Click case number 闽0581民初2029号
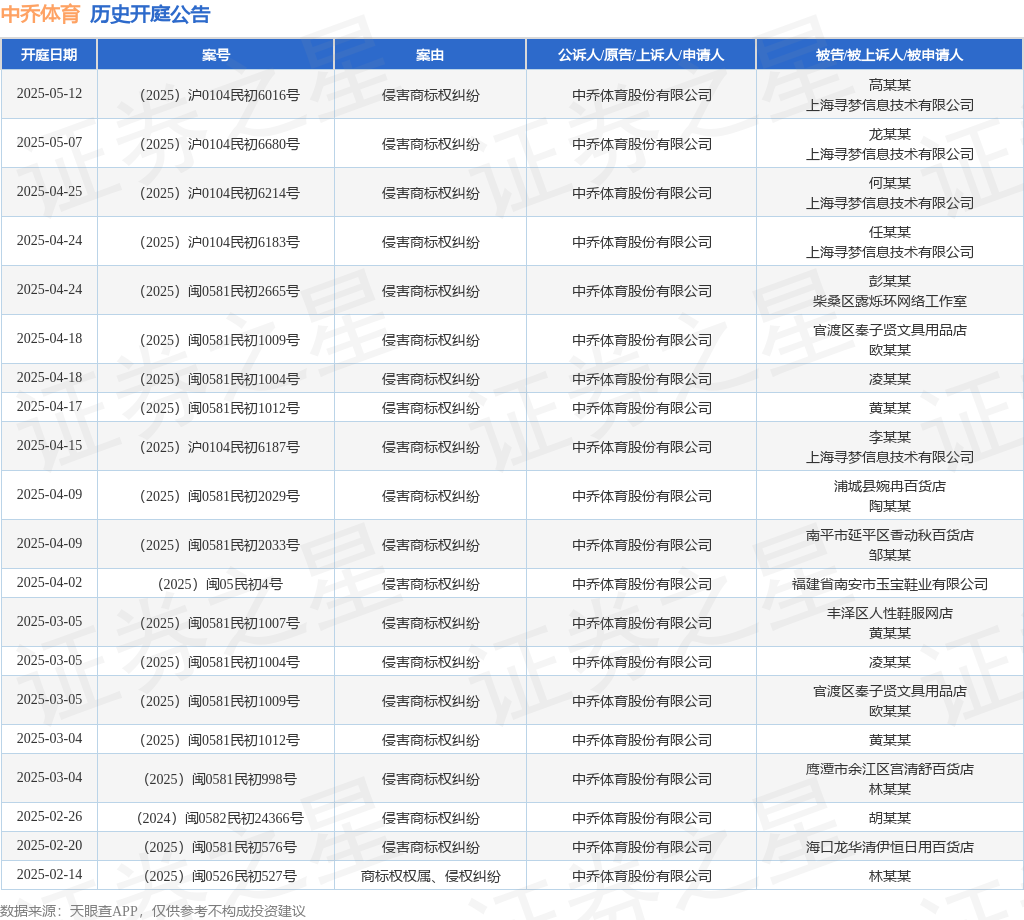This screenshot has height=920, width=1024. [219, 496]
